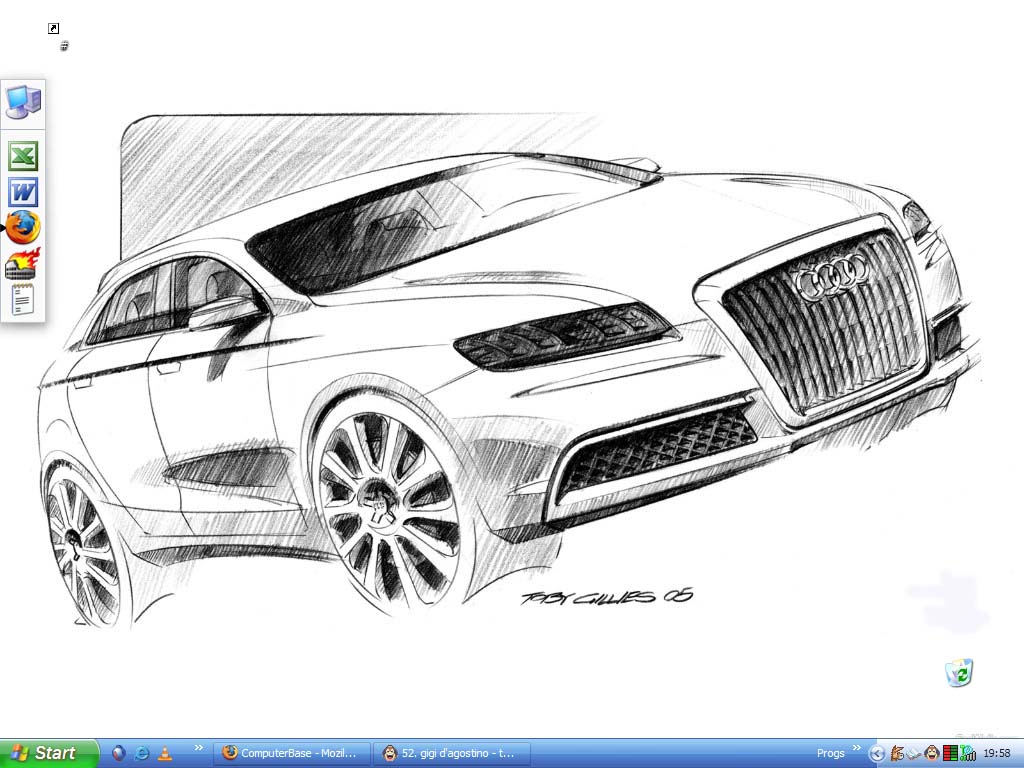
Task: Open My Computer from the side dock
Action: tap(24, 102)
